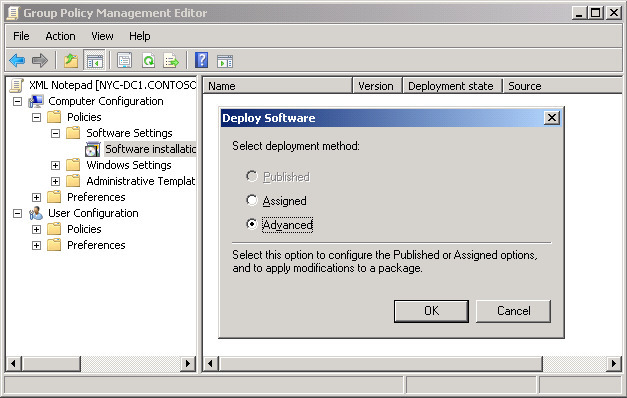Select the Computer Configuration label
The width and height of the screenshot is (627, 398).
pyautogui.click(x=106, y=101)
